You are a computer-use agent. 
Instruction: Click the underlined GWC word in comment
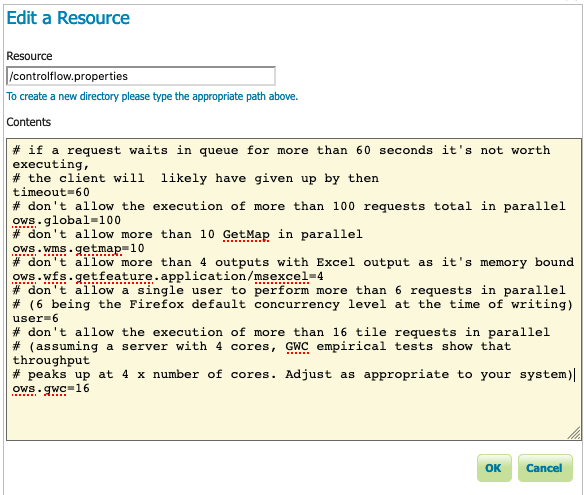coord(297,346)
